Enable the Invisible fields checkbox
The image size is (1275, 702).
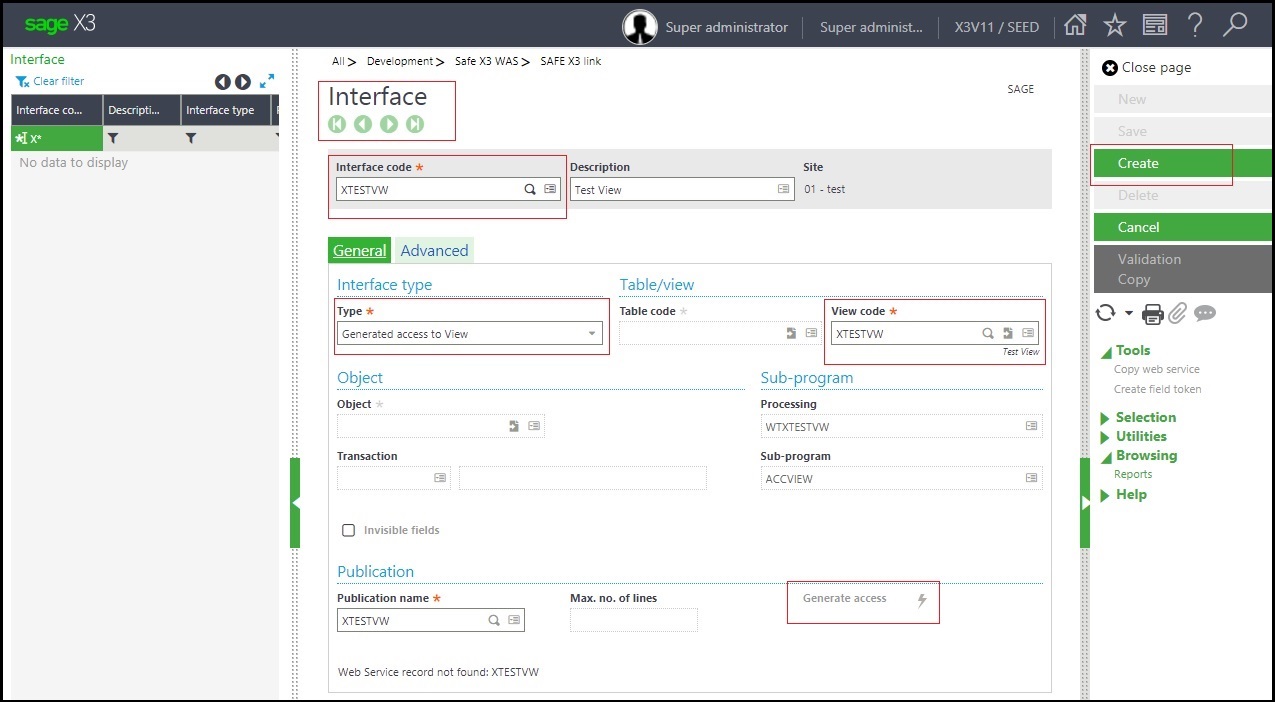coord(349,530)
